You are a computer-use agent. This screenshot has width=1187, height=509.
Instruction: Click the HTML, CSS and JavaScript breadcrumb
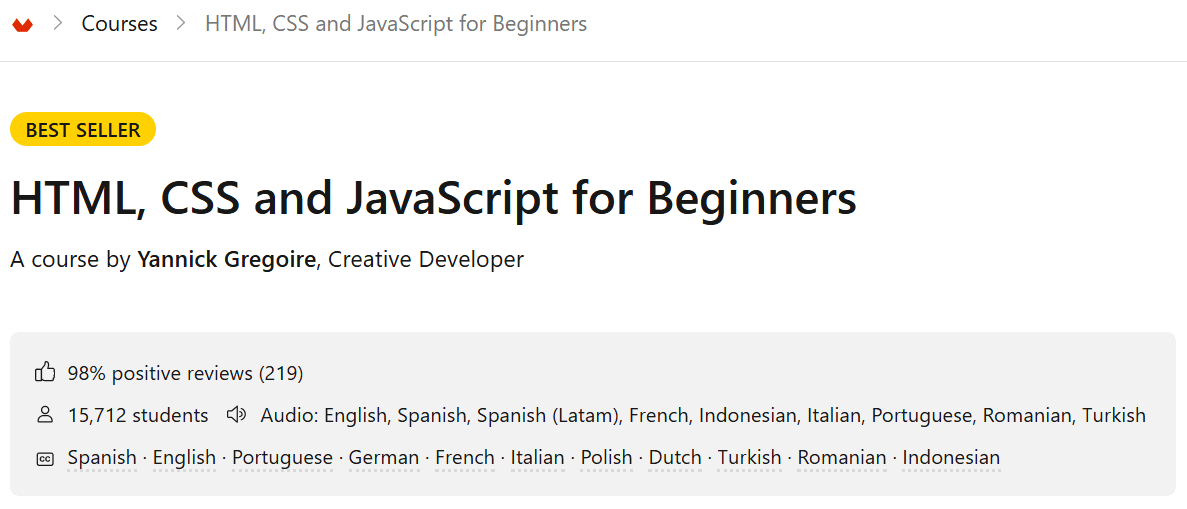(x=396, y=24)
